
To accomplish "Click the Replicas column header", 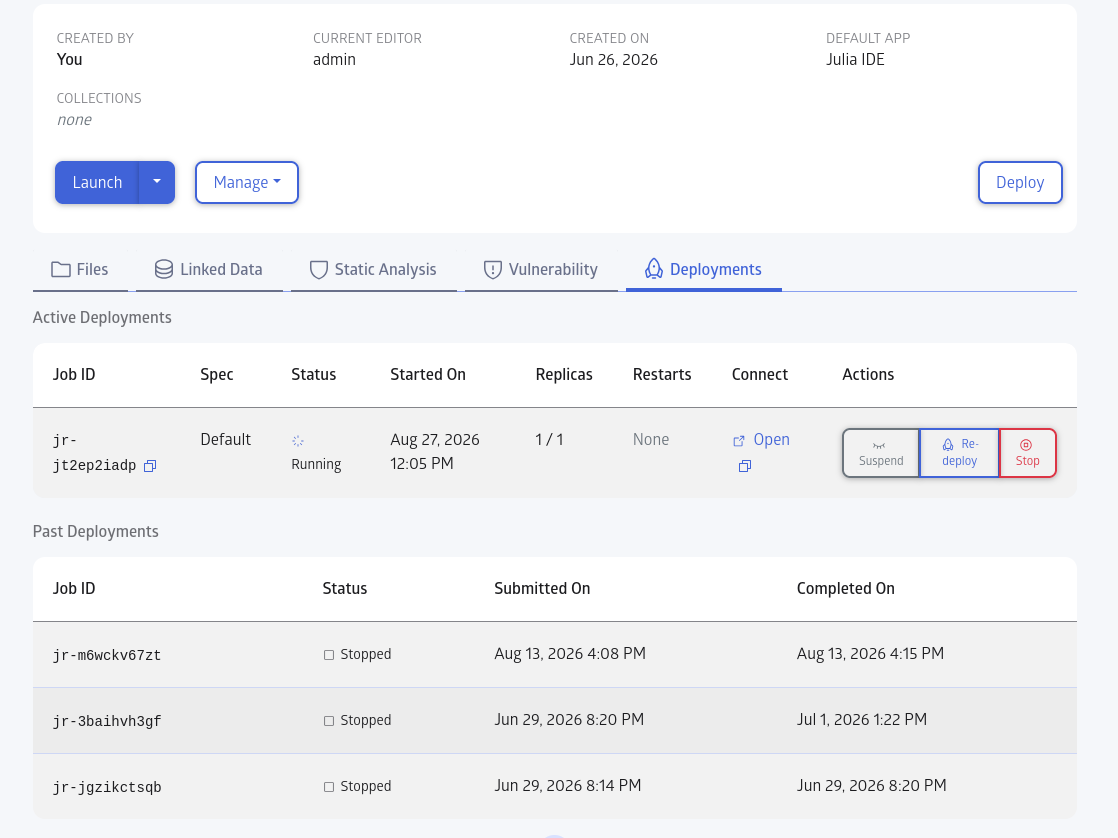I will [x=564, y=374].
